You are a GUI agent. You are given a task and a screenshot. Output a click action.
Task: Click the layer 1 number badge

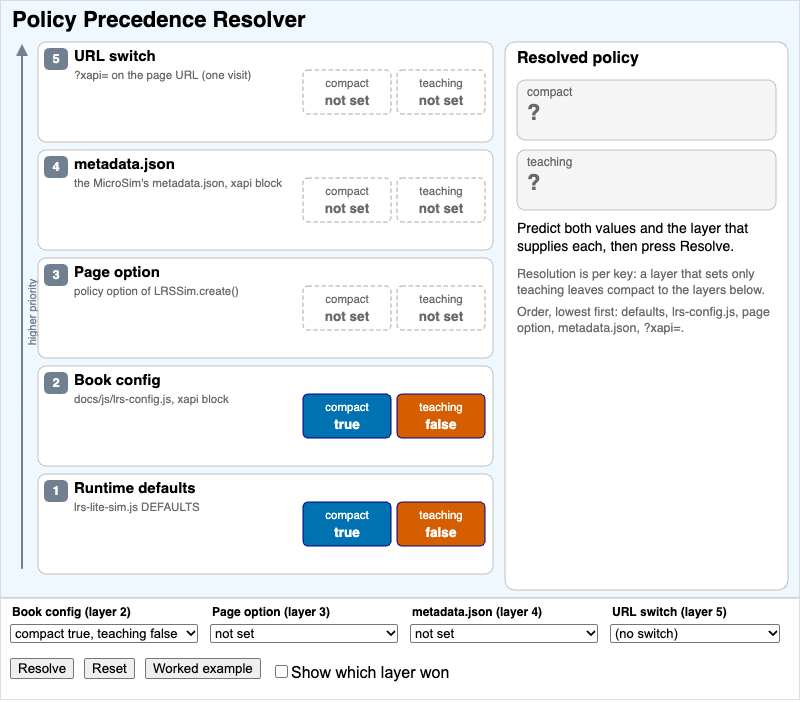coord(56,491)
